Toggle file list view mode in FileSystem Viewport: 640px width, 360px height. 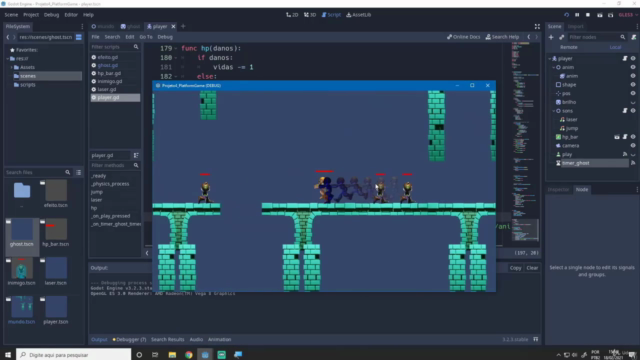pos(79,172)
